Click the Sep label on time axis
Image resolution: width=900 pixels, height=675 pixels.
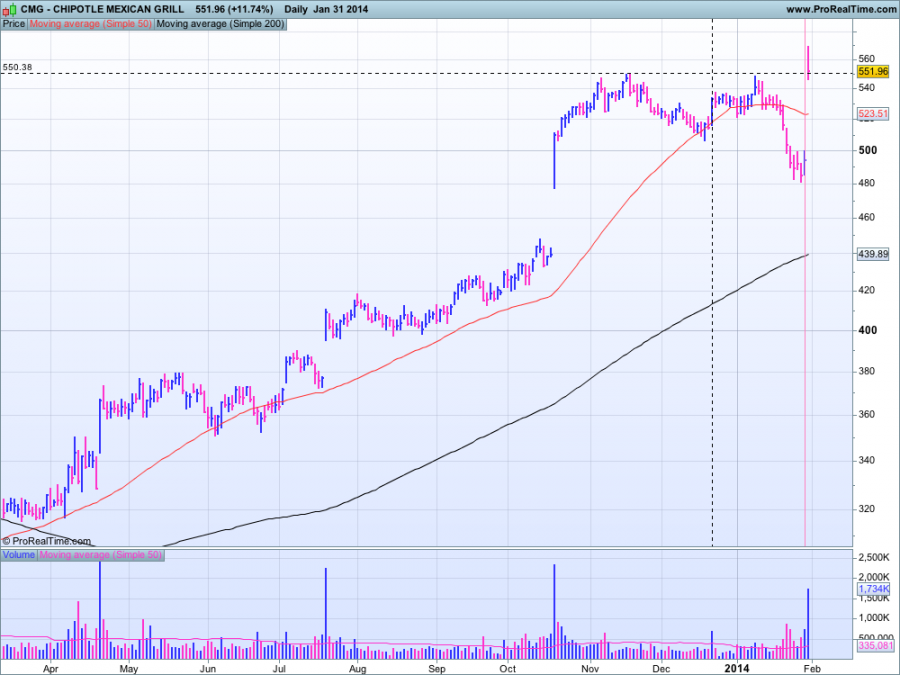(437, 669)
